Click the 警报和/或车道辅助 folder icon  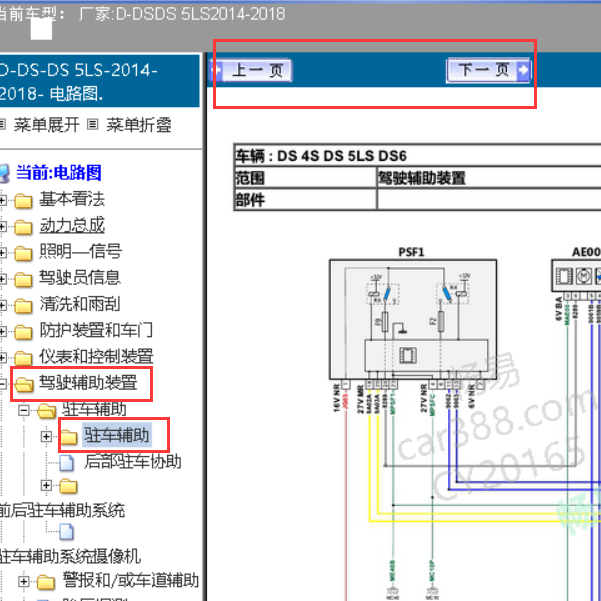(x=46, y=582)
